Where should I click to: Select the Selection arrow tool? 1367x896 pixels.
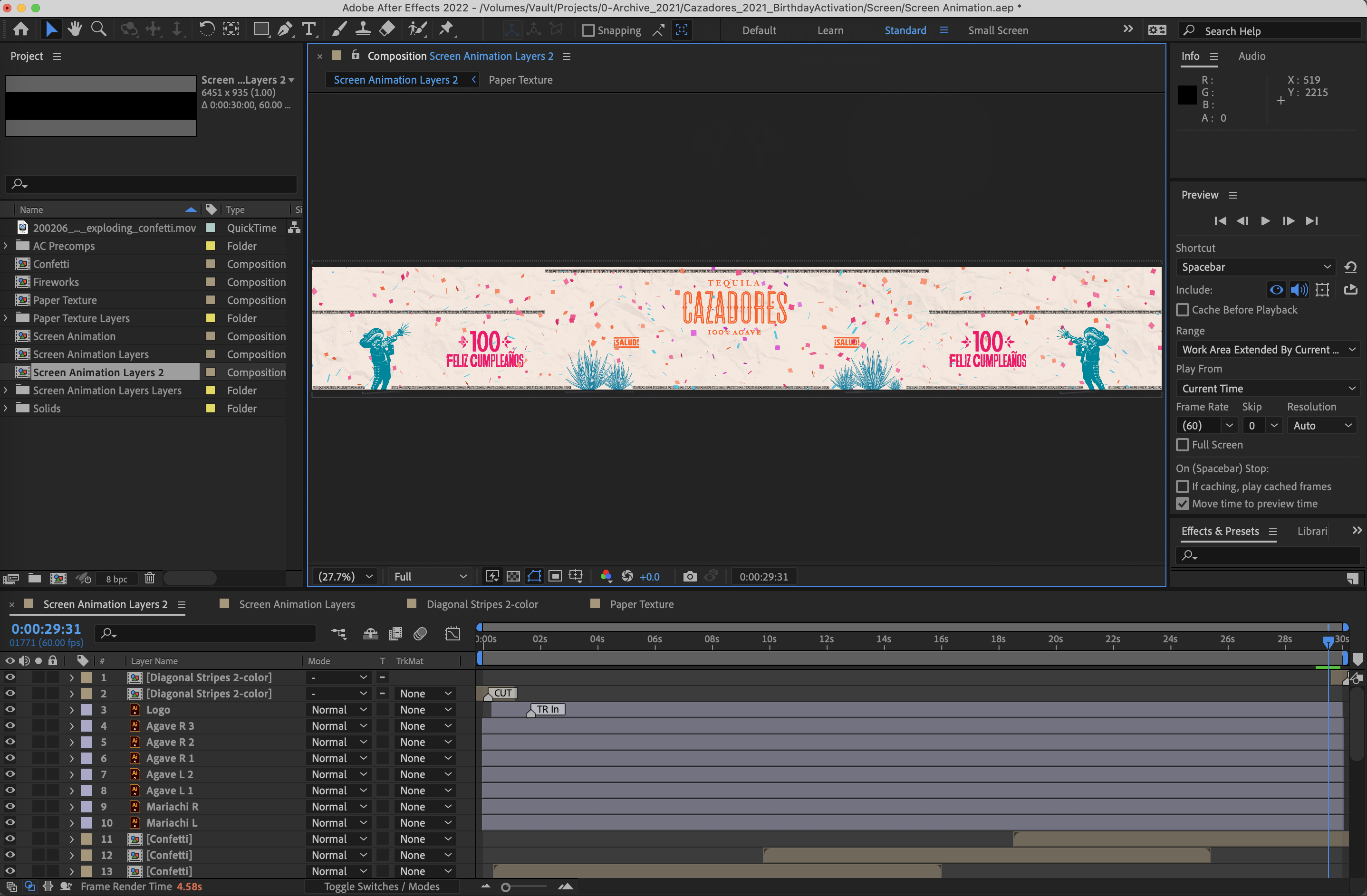(51, 29)
